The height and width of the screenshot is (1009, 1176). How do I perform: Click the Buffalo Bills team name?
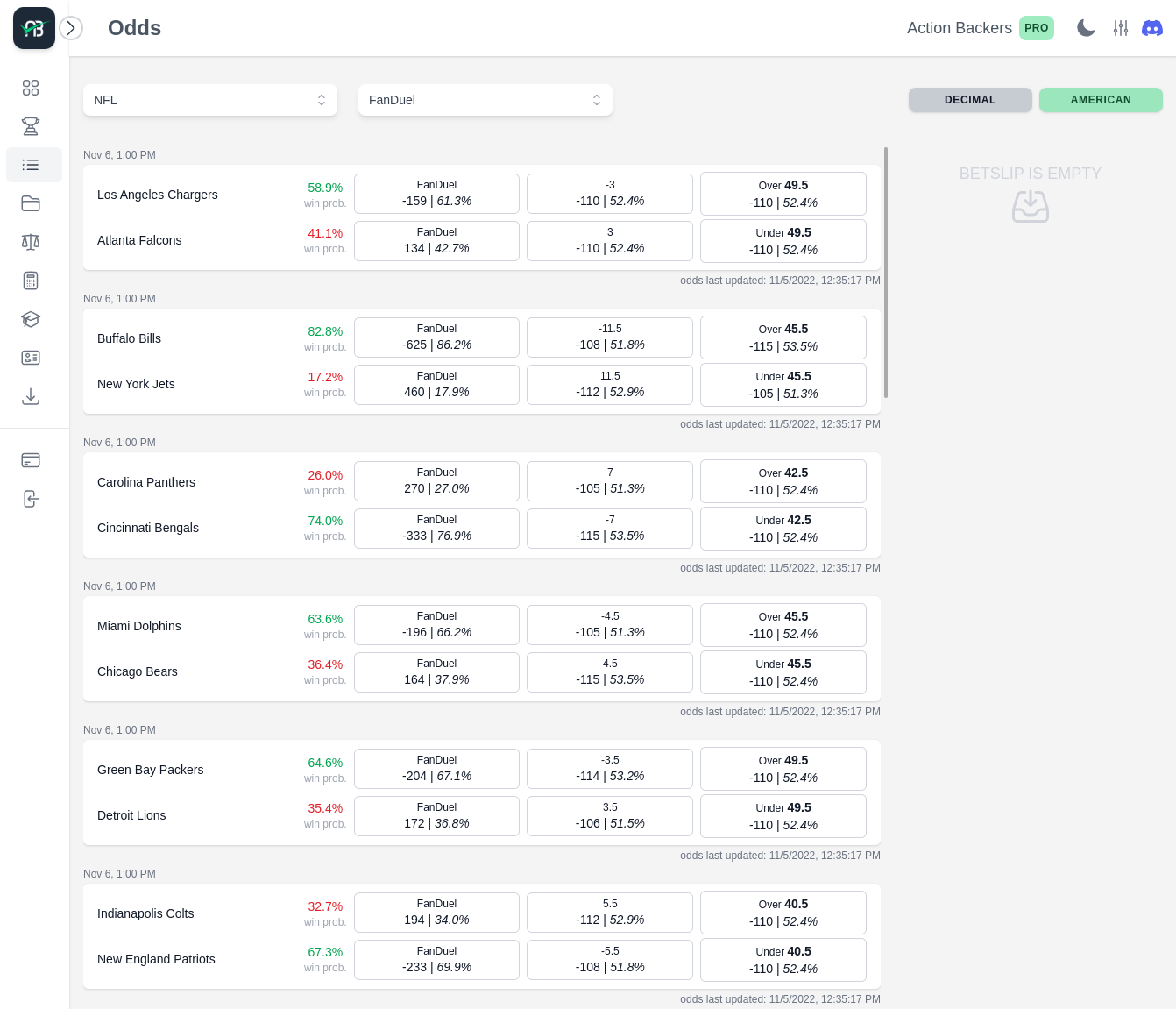[x=129, y=338]
